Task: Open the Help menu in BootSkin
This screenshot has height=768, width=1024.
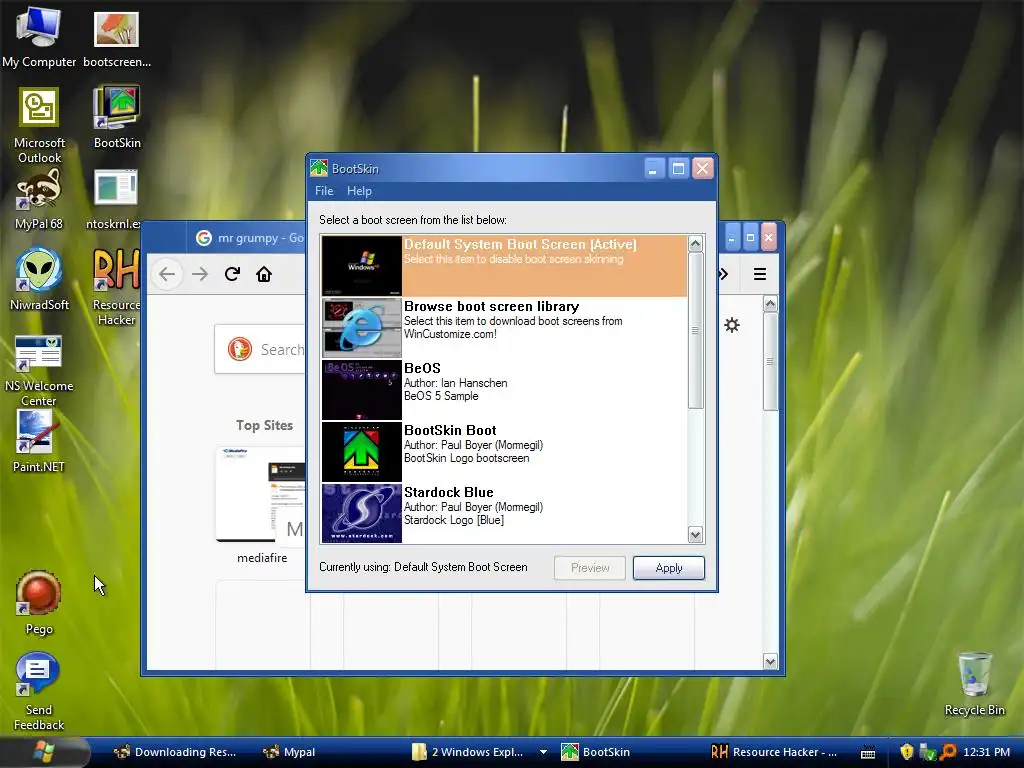Action: pyautogui.click(x=359, y=191)
